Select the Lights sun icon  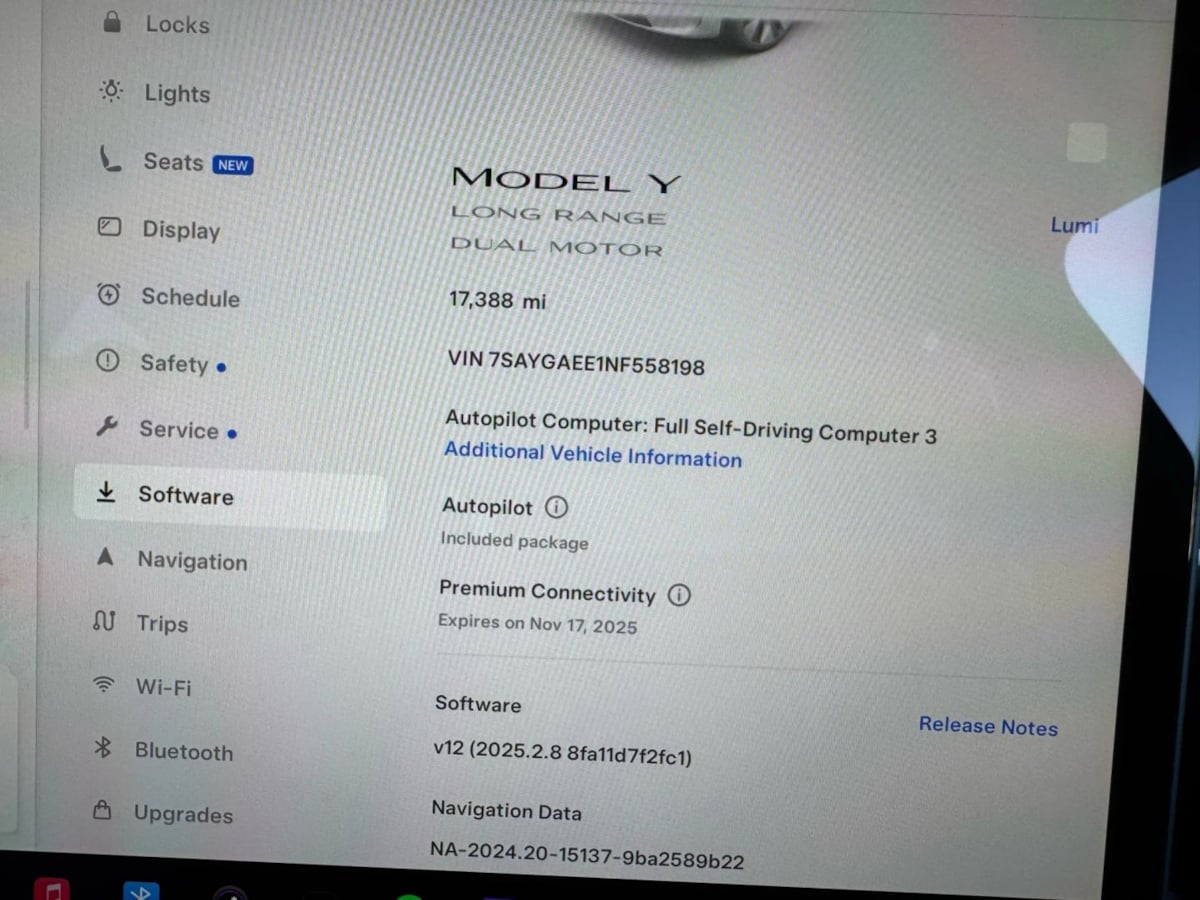tap(111, 92)
